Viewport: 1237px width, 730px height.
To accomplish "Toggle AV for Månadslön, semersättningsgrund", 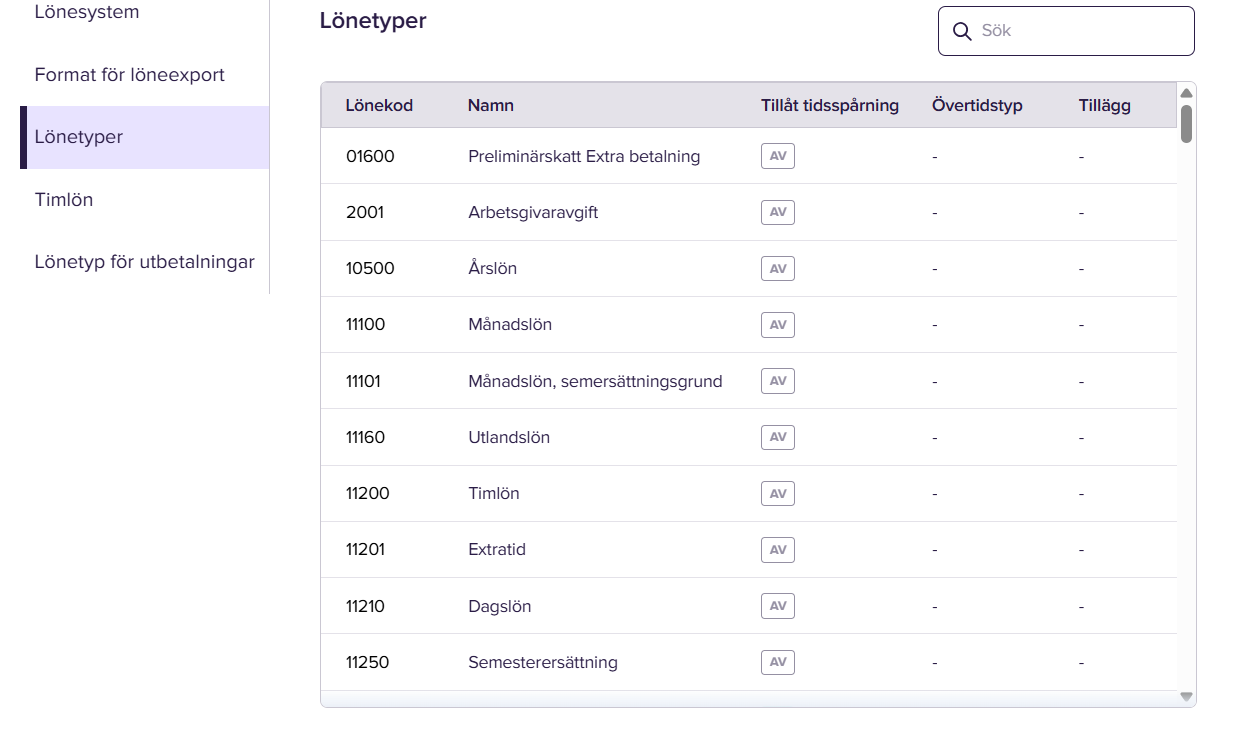I will pyautogui.click(x=778, y=381).
